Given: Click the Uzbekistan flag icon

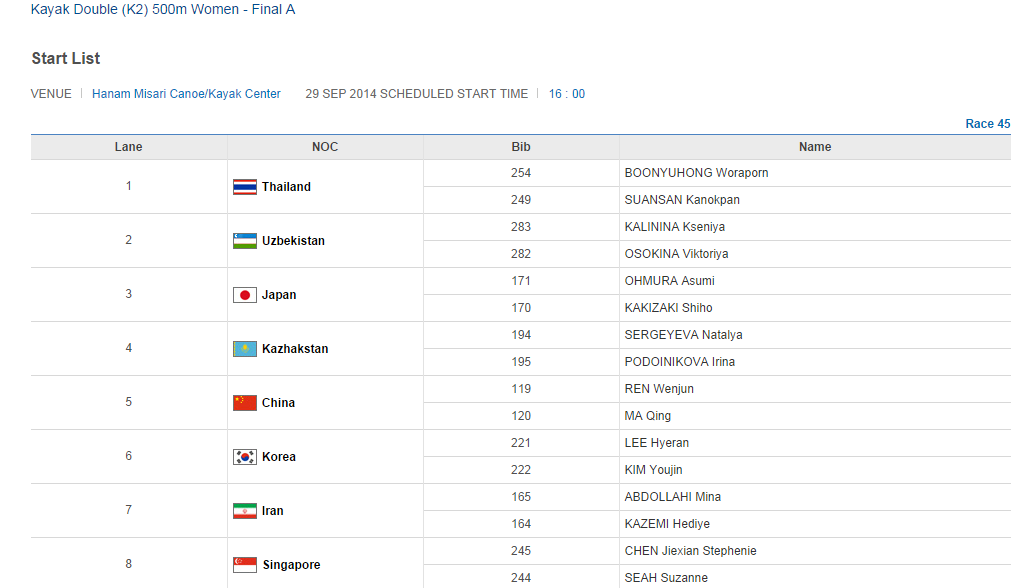Looking at the screenshot, I should (x=245, y=241).
